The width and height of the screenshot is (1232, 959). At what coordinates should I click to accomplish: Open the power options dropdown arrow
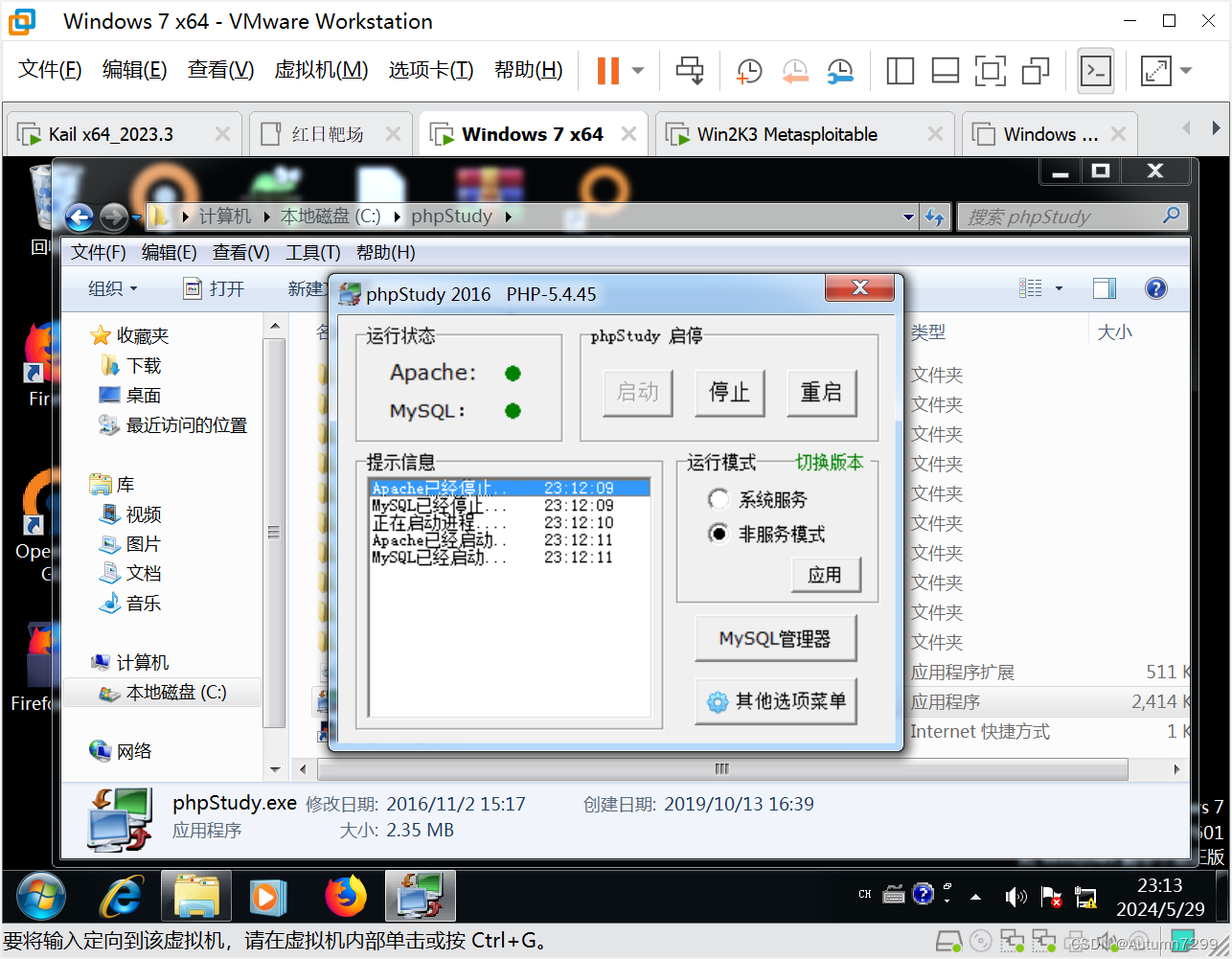[638, 70]
